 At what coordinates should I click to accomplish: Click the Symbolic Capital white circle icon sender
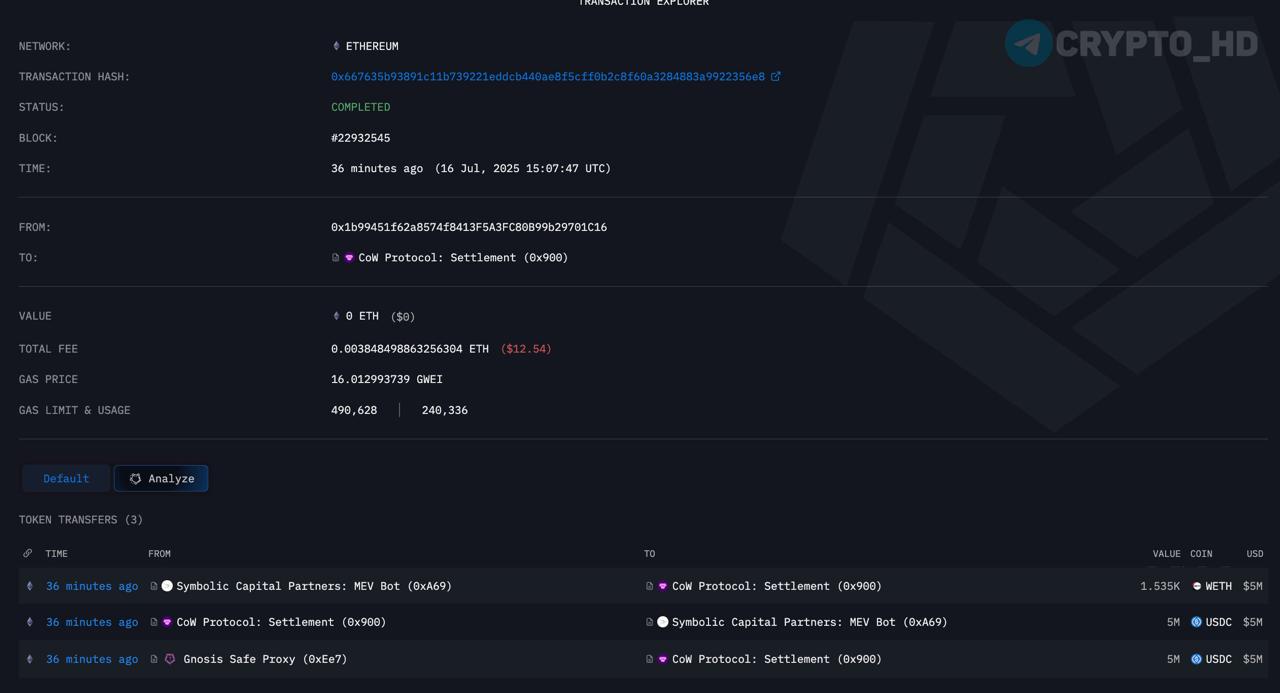pyautogui.click(x=167, y=586)
